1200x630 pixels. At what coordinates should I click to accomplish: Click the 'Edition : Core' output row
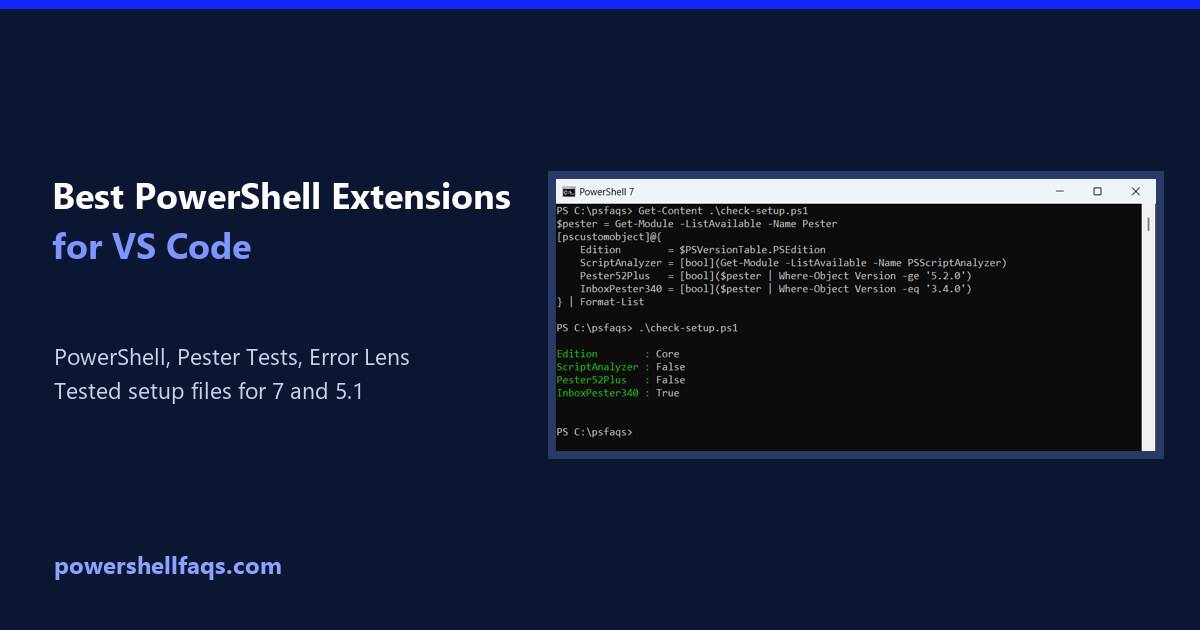618,354
